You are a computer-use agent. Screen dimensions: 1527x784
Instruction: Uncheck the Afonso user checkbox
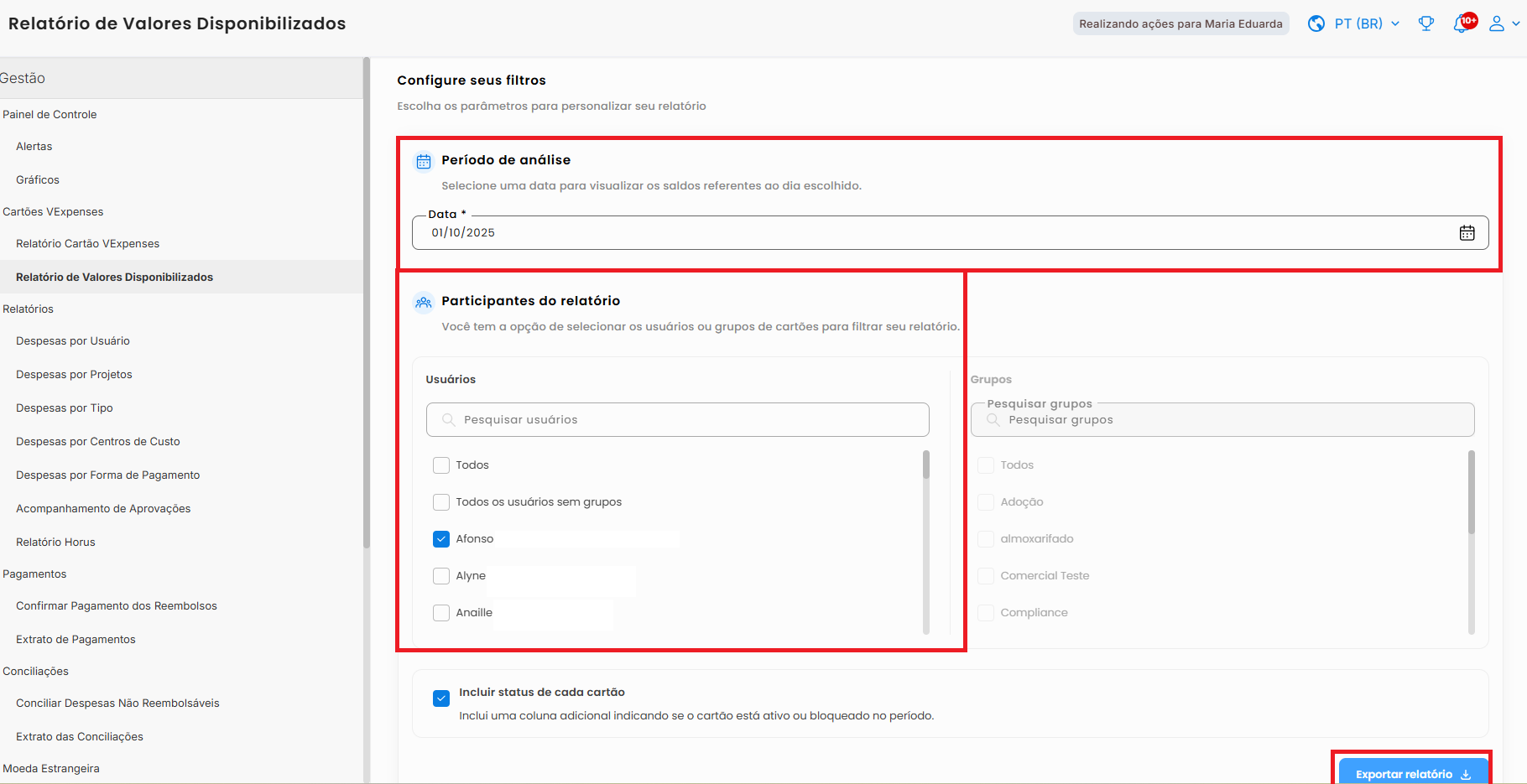[x=441, y=539]
